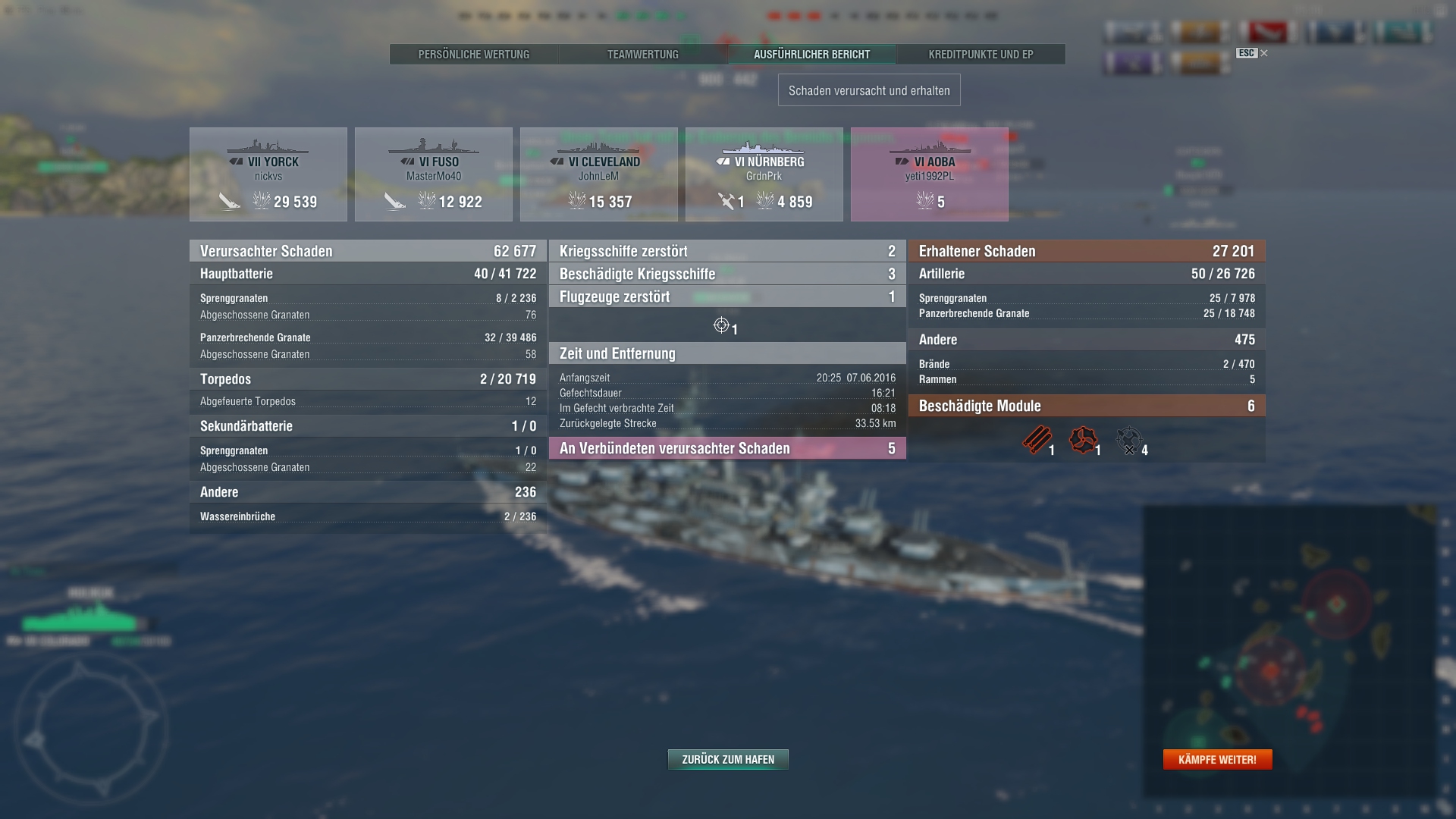Click the Fuso ship-sunk icon
1456x819 pixels.
click(x=395, y=201)
